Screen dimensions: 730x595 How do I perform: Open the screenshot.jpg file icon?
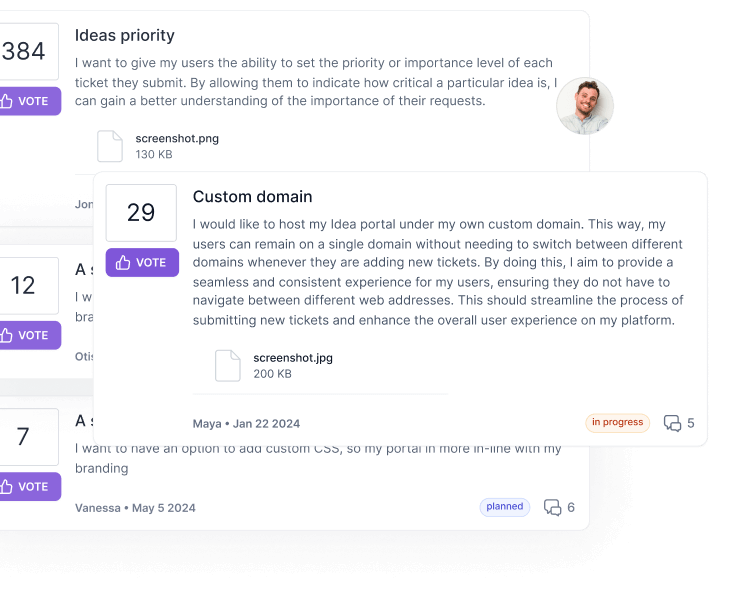[228, 365]
